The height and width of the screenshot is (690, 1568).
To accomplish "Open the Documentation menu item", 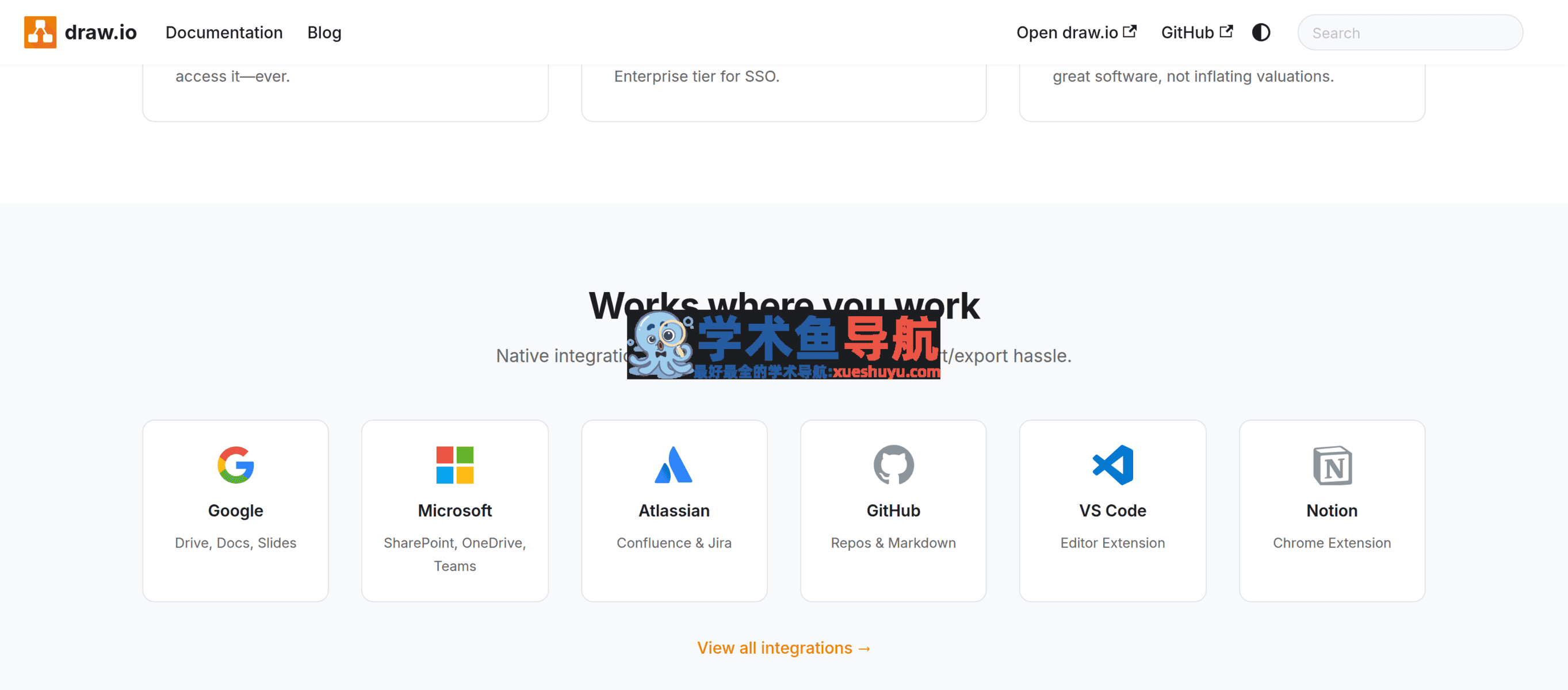I will pyautogui.click(x=224, y=32).
